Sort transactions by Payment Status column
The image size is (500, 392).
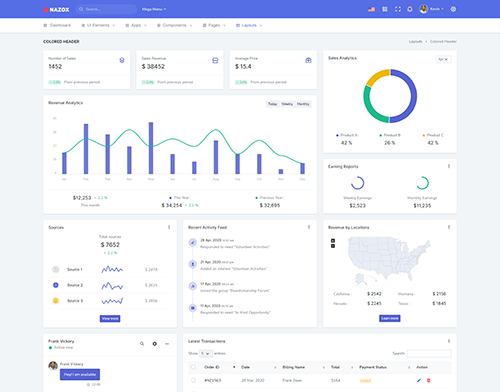pyautogui.click(x=384, y=367)
